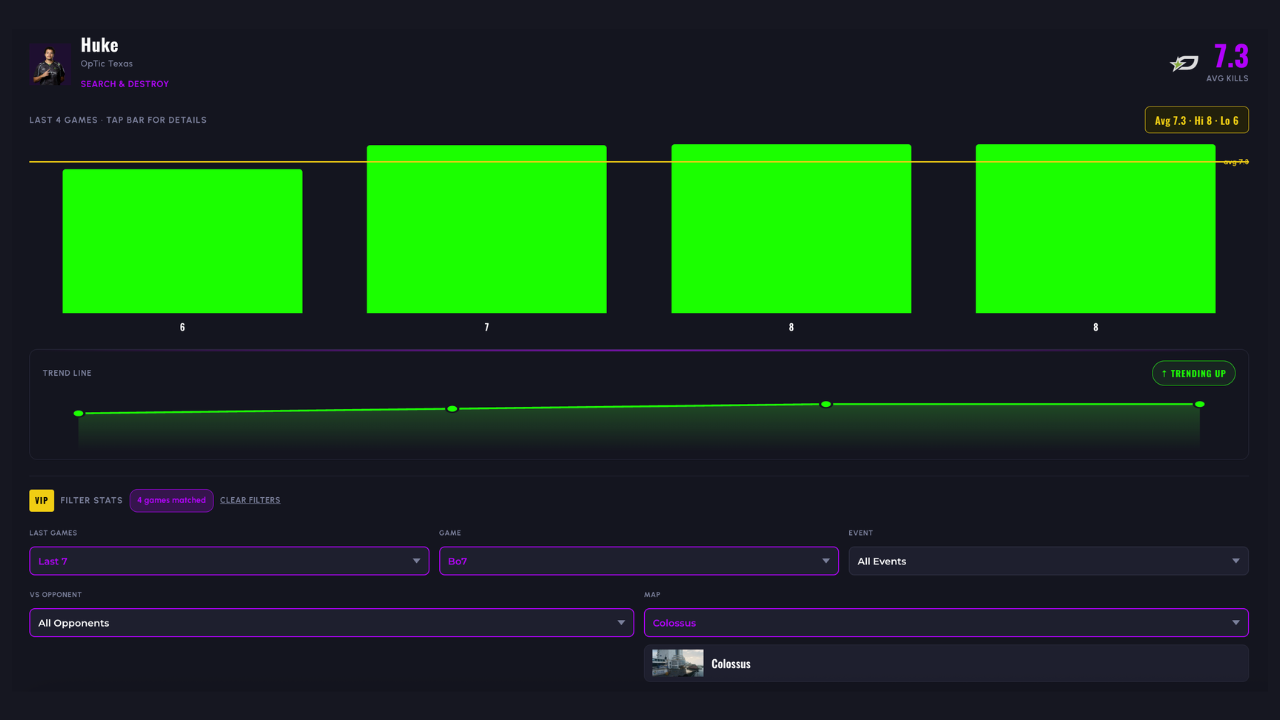Click the 'Trend Line' panel label
The image size is (1280, 720).
pos(67,373)
